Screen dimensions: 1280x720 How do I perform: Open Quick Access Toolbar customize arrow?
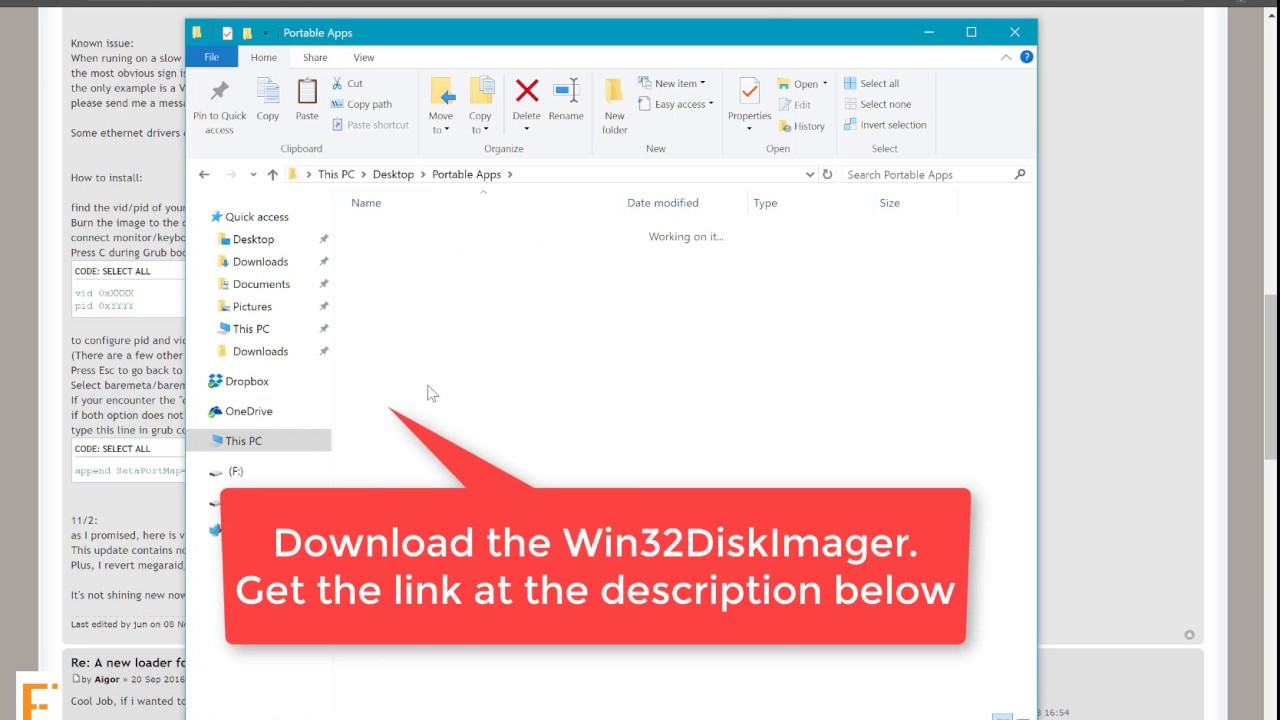pos(266,33)
